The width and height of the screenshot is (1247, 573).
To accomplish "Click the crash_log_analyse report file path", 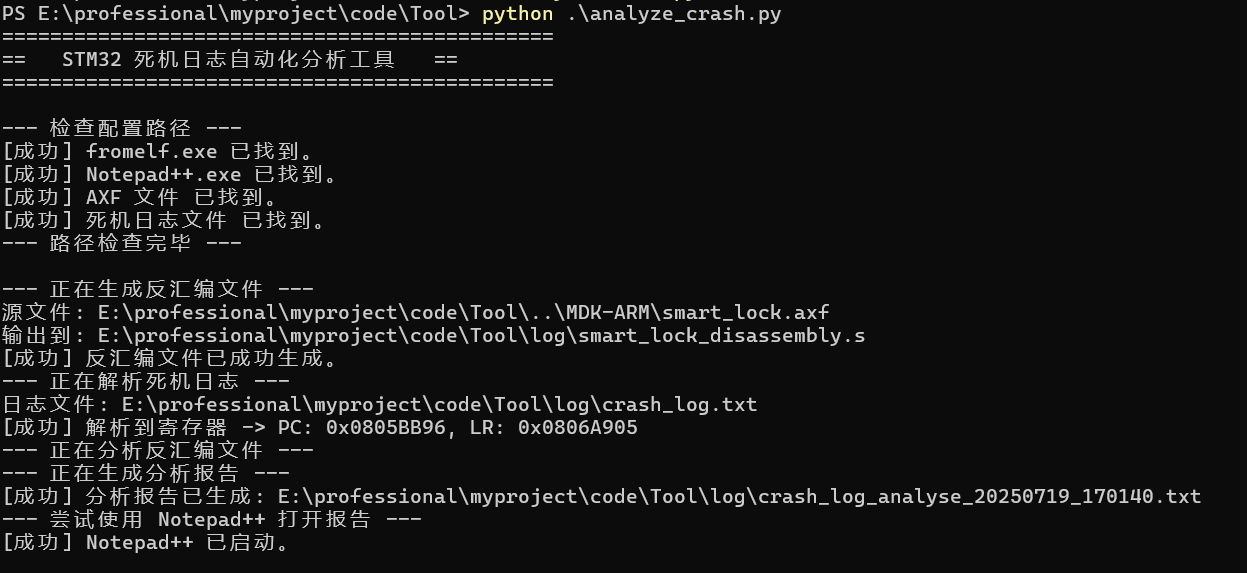I will [x=739, y=497].
